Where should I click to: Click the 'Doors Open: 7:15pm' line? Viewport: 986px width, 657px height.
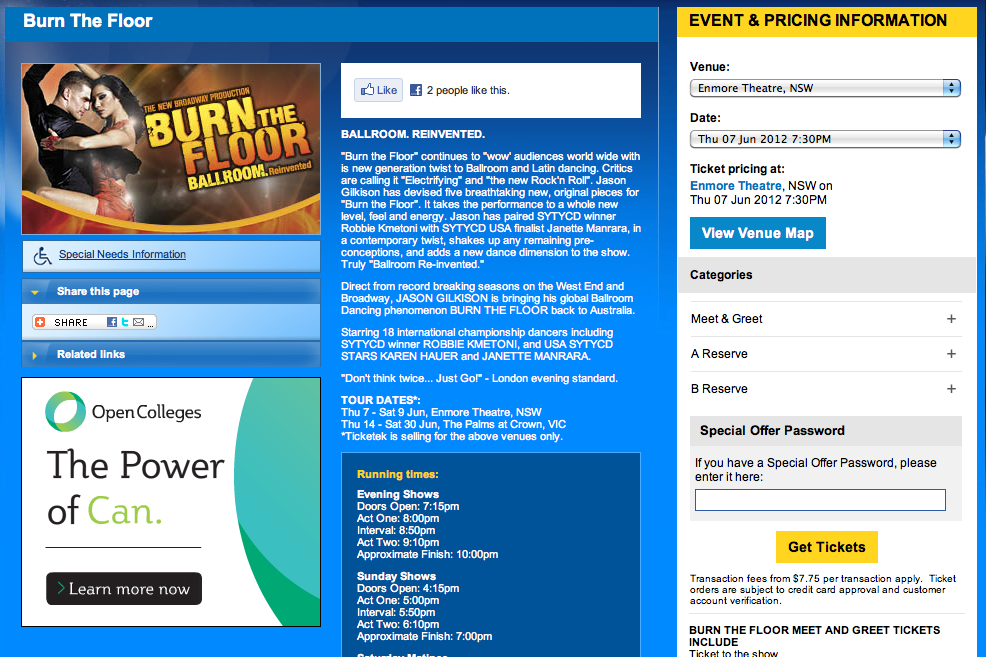coord(408,507)
